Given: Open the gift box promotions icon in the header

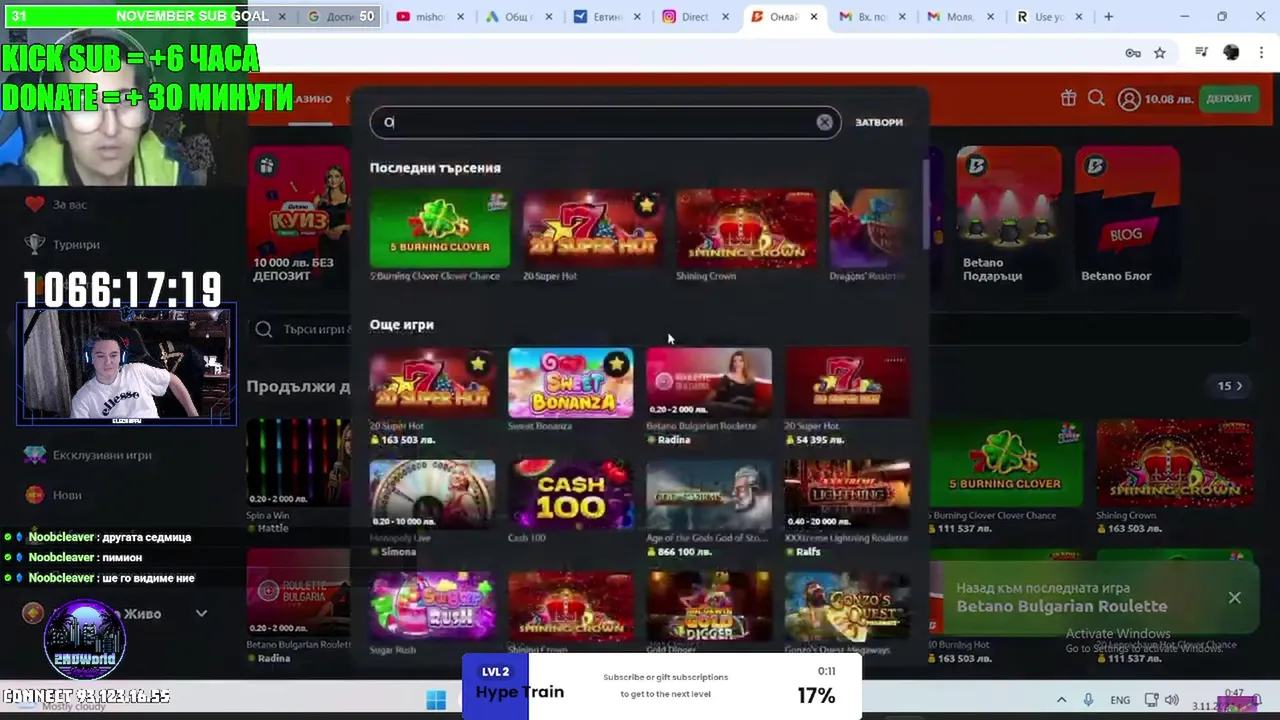Looking at the screenshot, I should click(x=1069, y=98).
